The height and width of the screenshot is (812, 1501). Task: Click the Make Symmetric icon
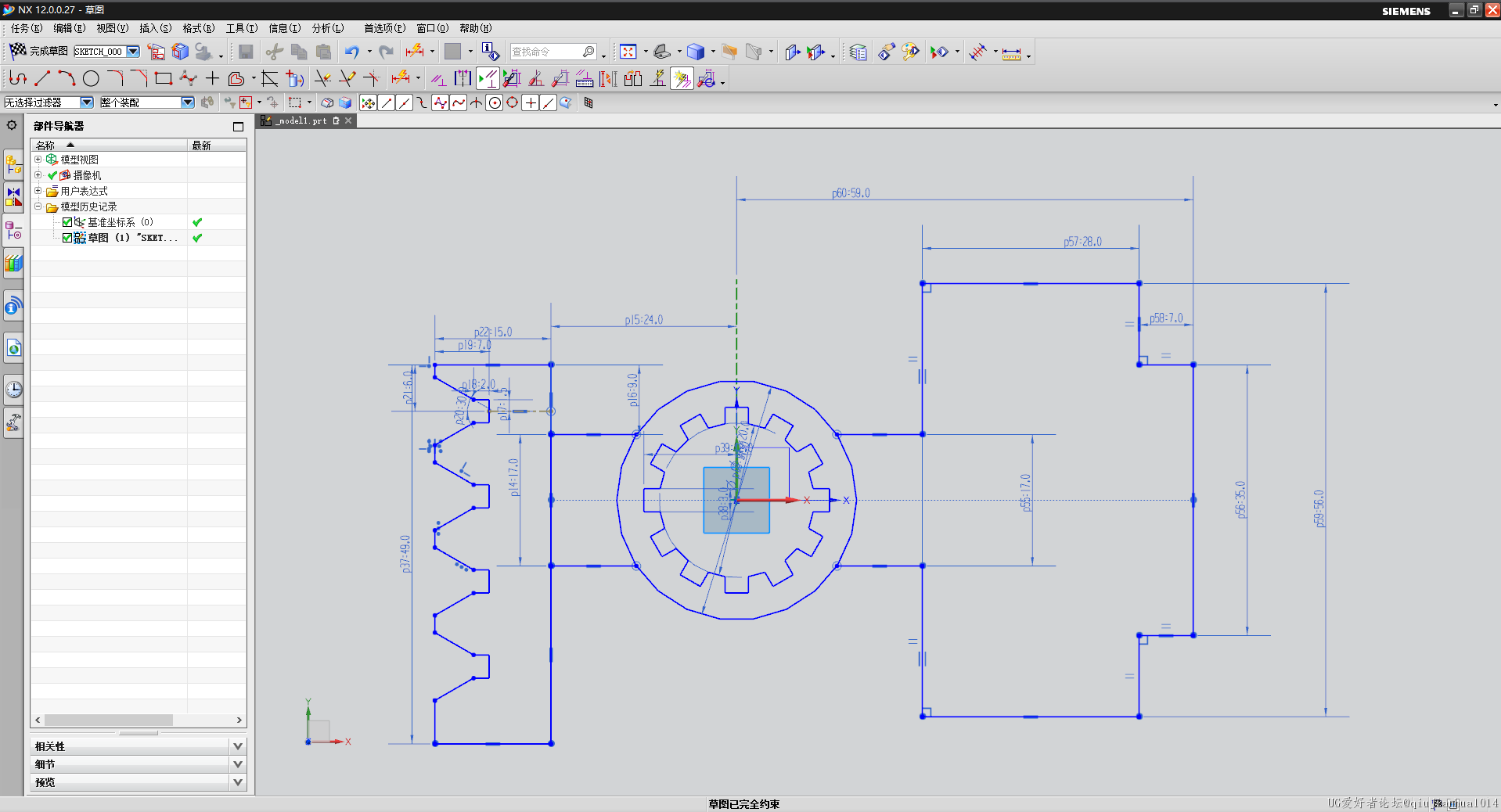click(x=463, y=78)
